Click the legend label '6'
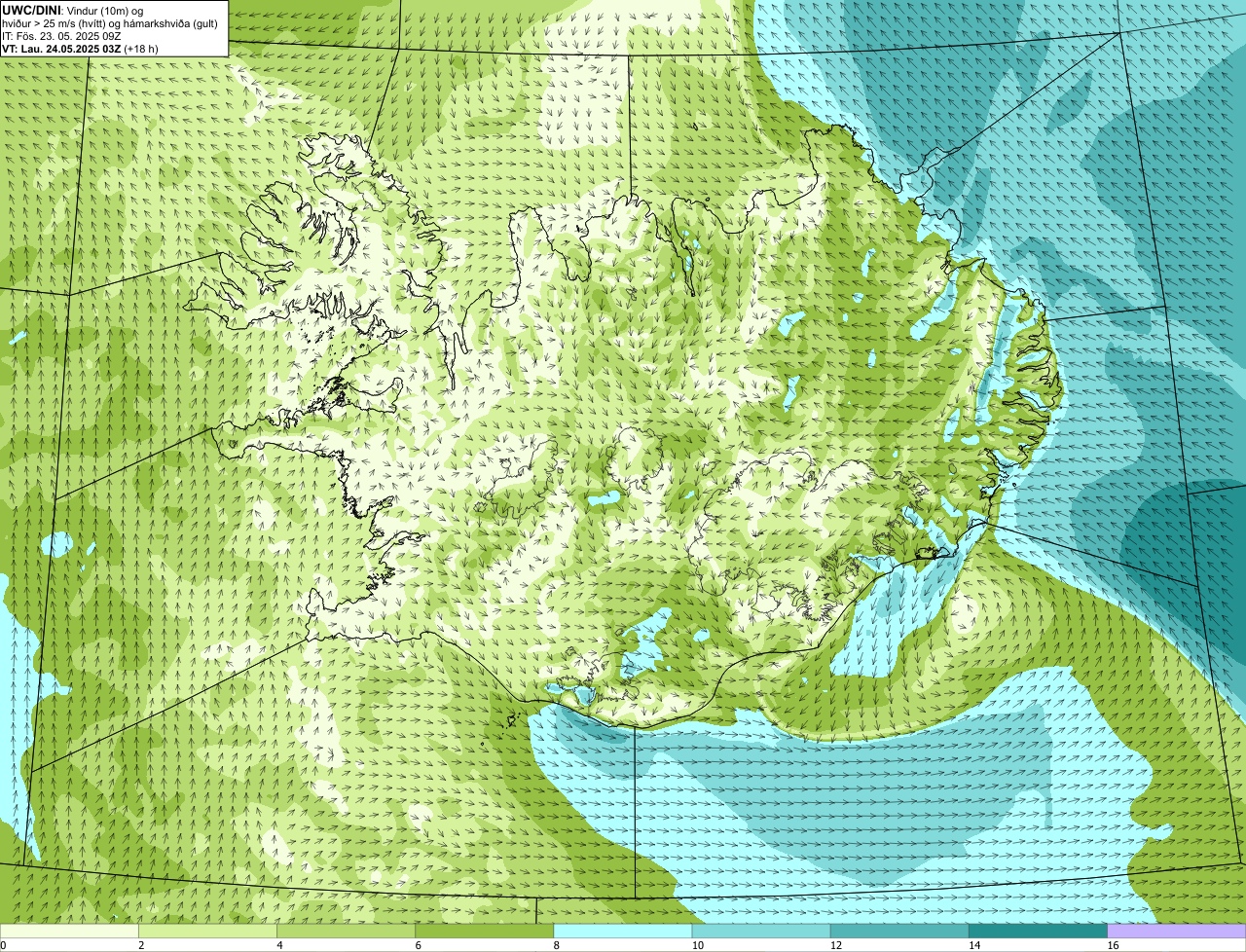Viewport: 1246px width, 952px height. coord(418,945)
